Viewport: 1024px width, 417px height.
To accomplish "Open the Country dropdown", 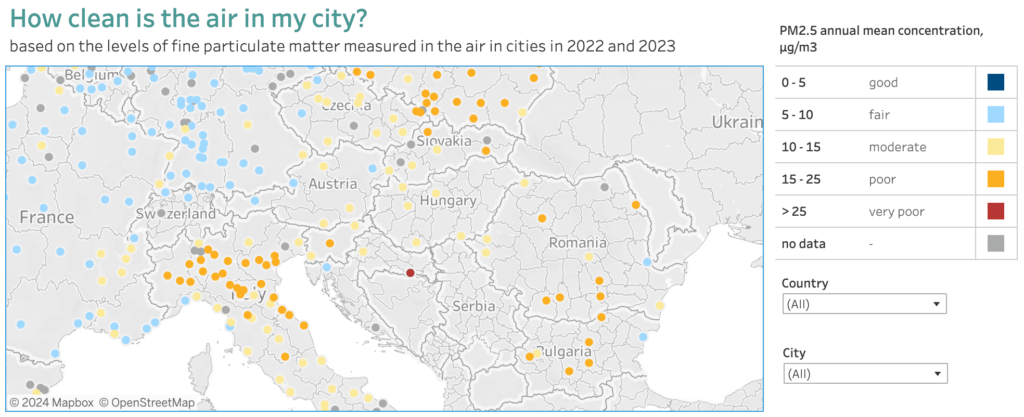I will pos(863,303).
